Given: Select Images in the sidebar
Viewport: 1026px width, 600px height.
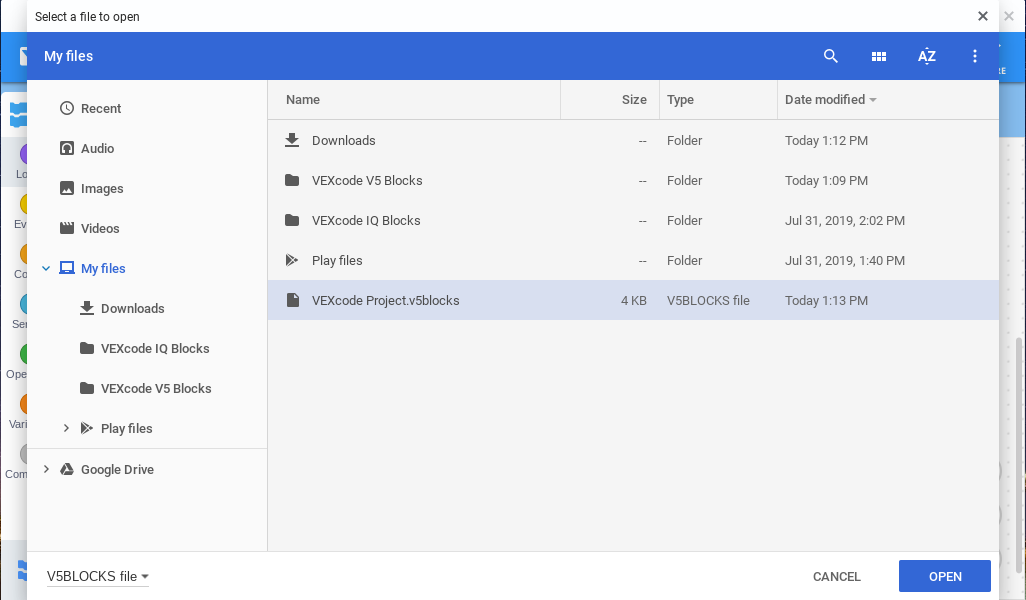Looking at the screenshot, I should 102,188.
